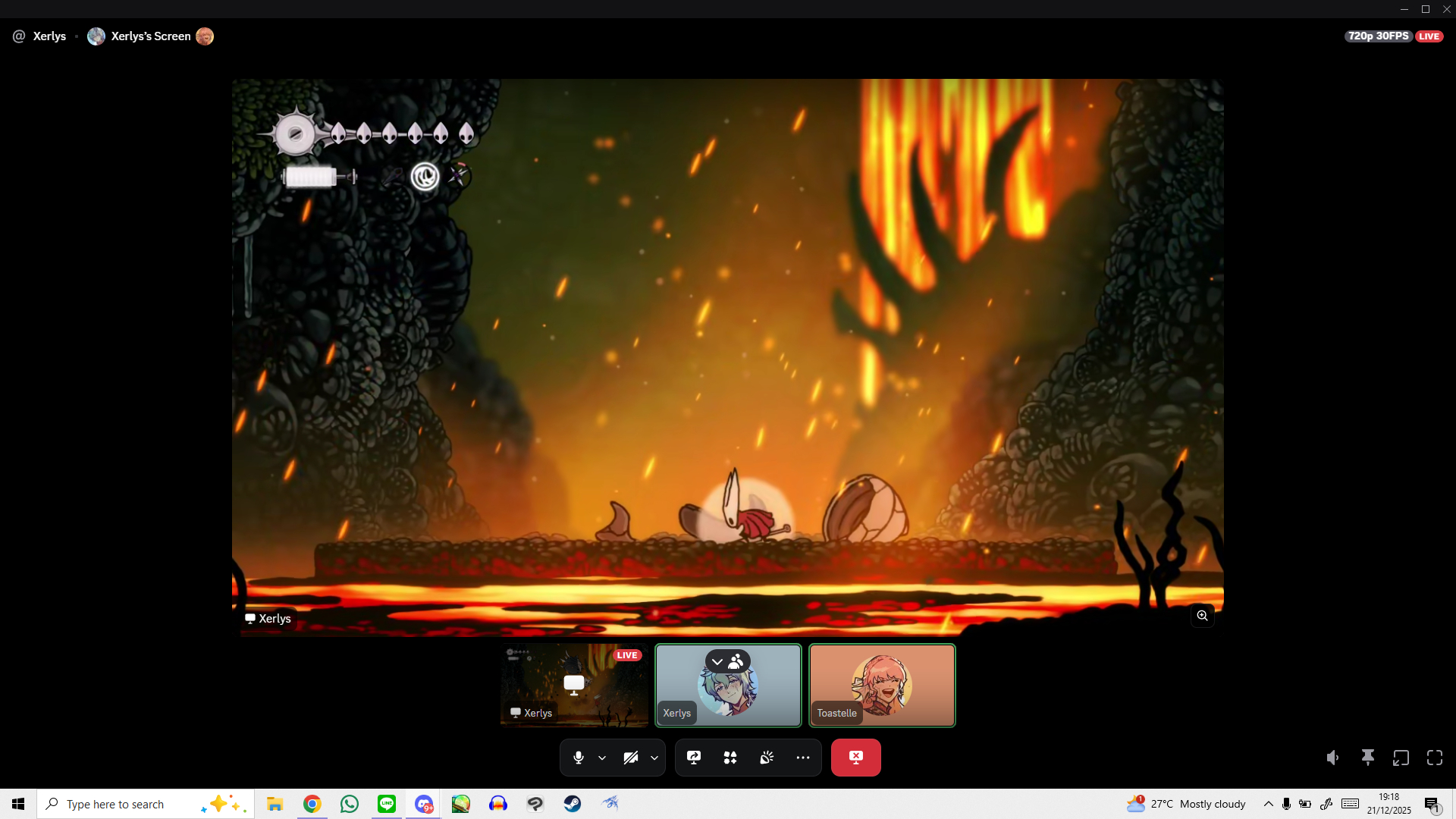Open the more options ellipsis menu
This screenshot has height=819, width=1456.
(x=803, y=758)
